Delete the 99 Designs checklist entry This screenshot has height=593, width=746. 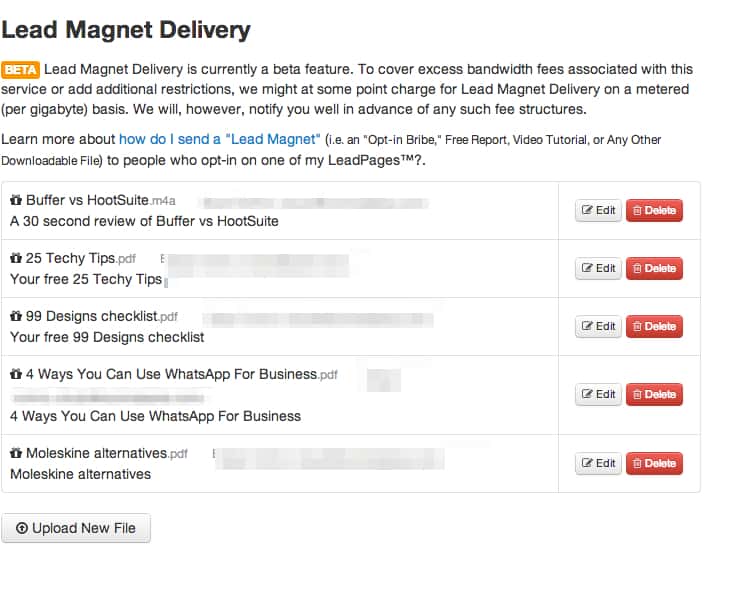click(x=654, y=327)
